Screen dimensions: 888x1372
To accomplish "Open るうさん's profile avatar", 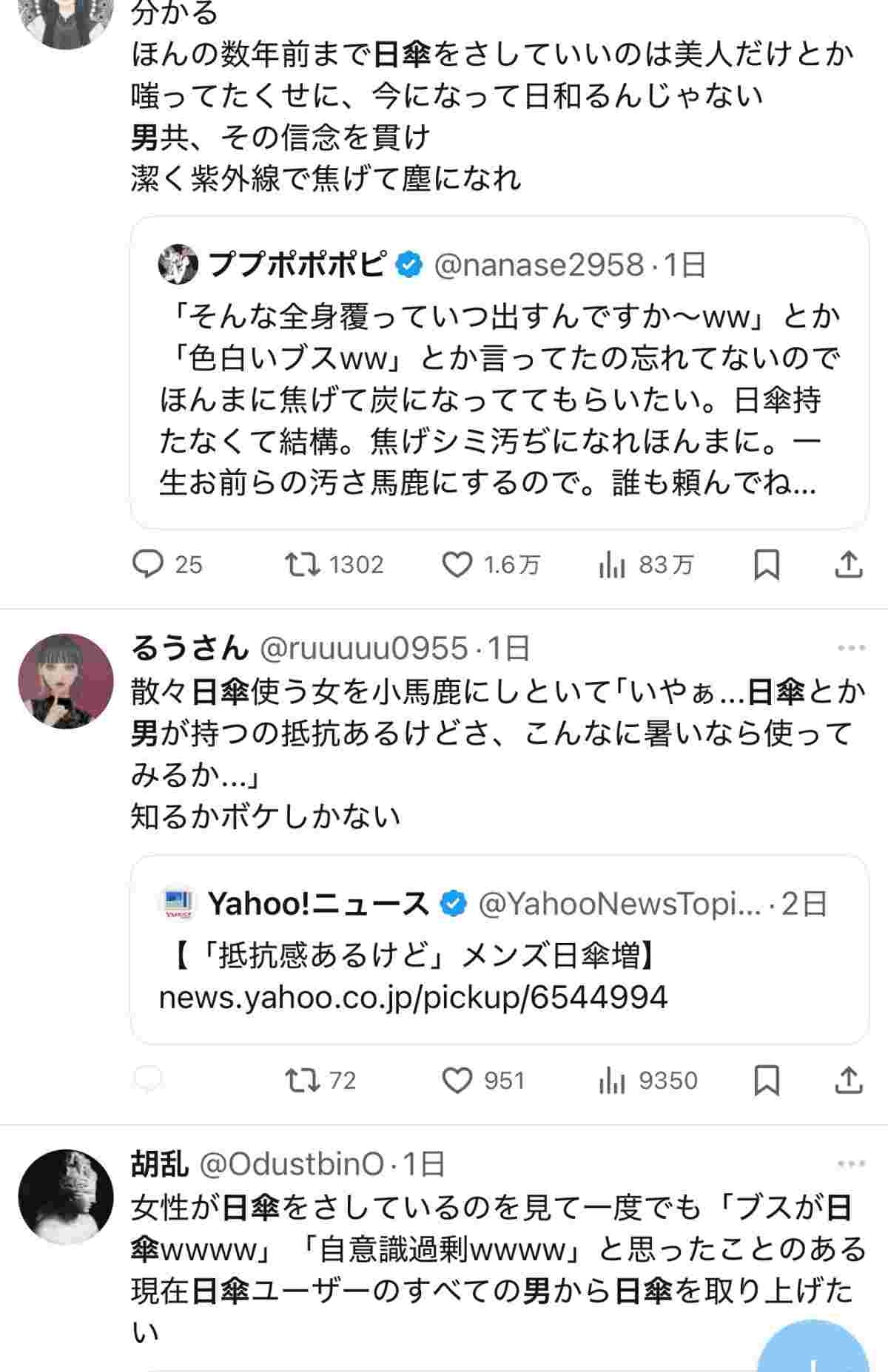I will 66,681.
